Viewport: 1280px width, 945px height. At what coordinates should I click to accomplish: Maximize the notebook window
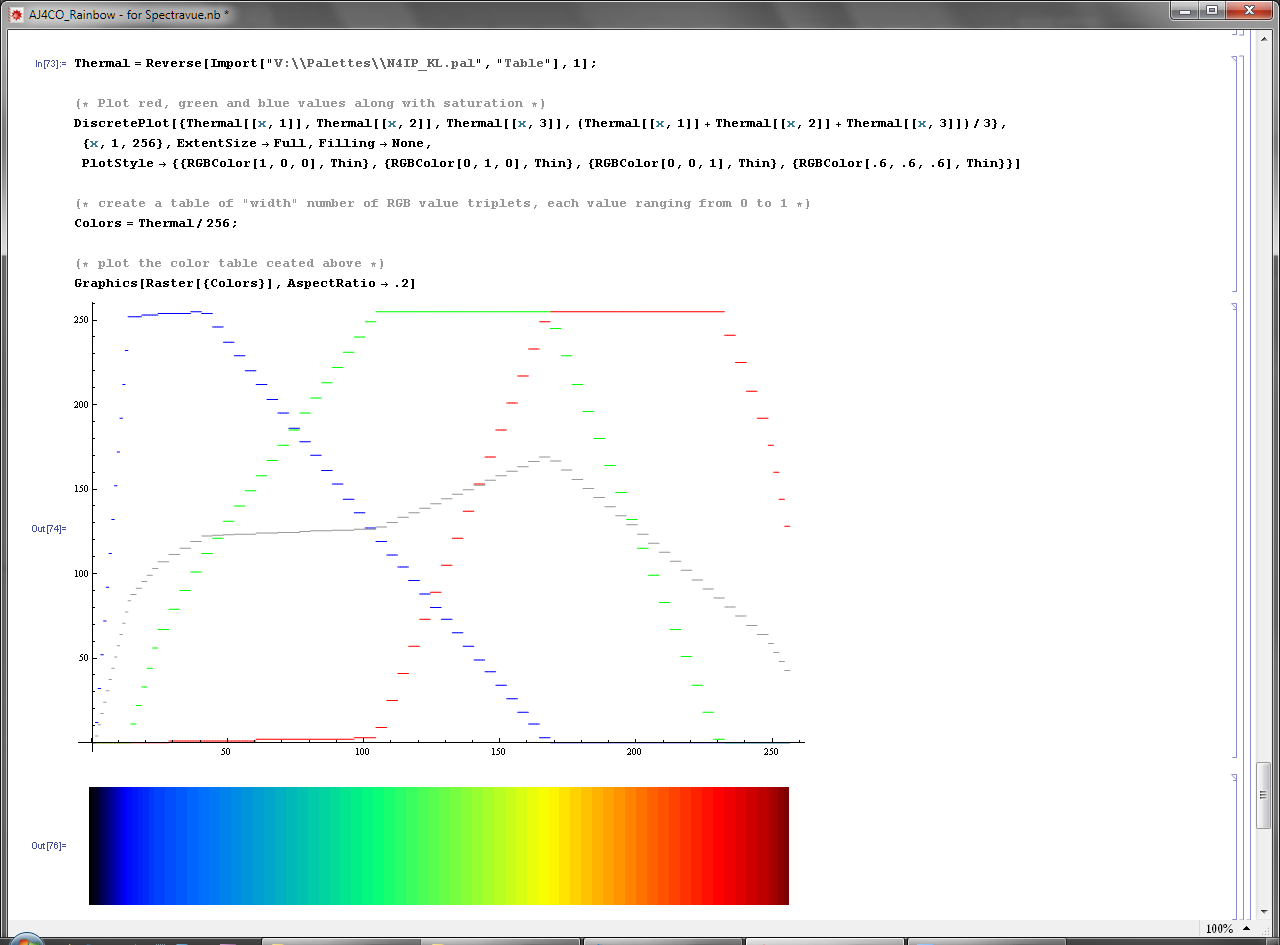click(x=1212, y=11)
